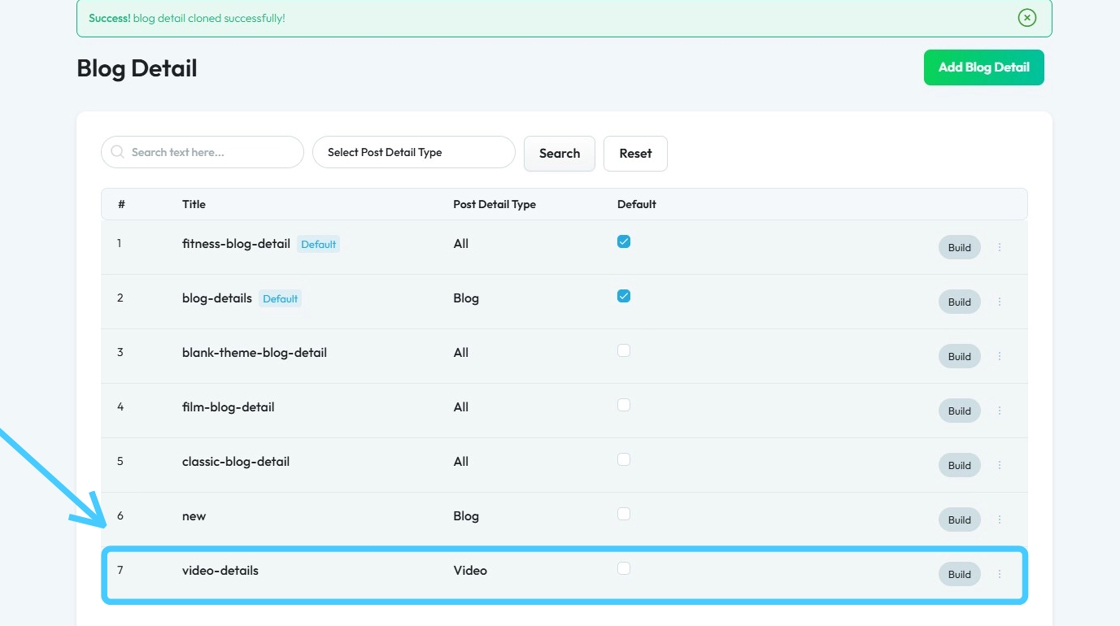Open the three-dot menu for film-blog-detail
This screenshot has width=1120, height=626.
[x=999, y=411]
